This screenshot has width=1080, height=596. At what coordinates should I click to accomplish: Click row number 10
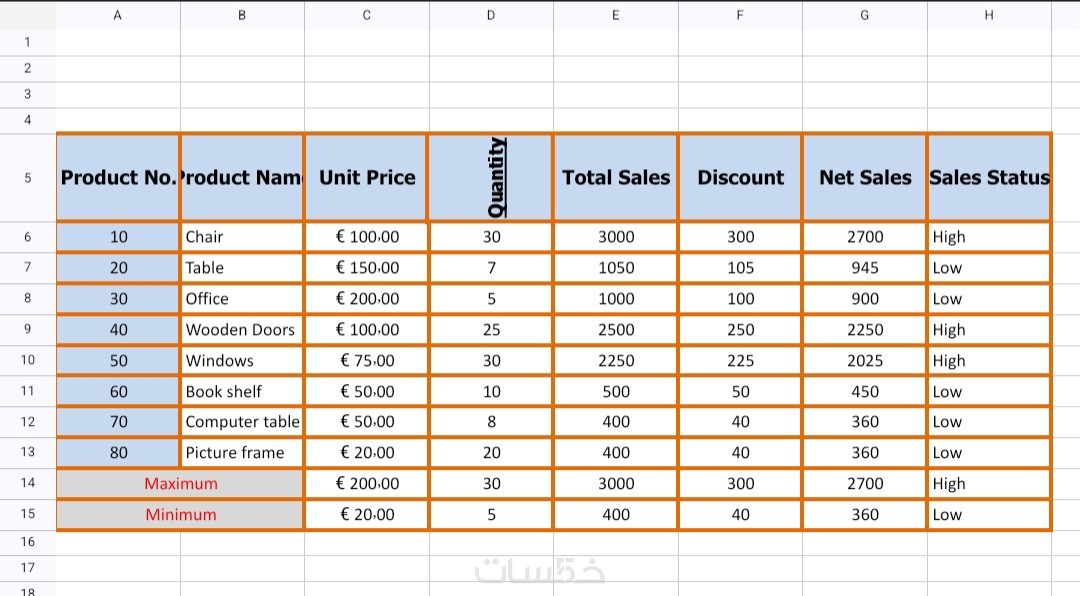tap(27, 360)
